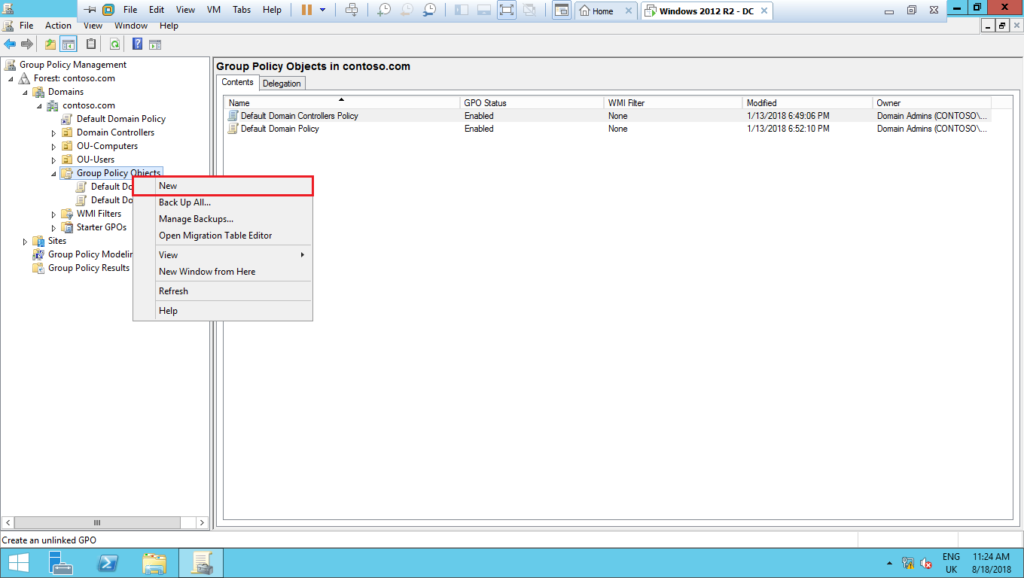
Task: Click Refresh in the context menu
Action: [x=223, y=291]
